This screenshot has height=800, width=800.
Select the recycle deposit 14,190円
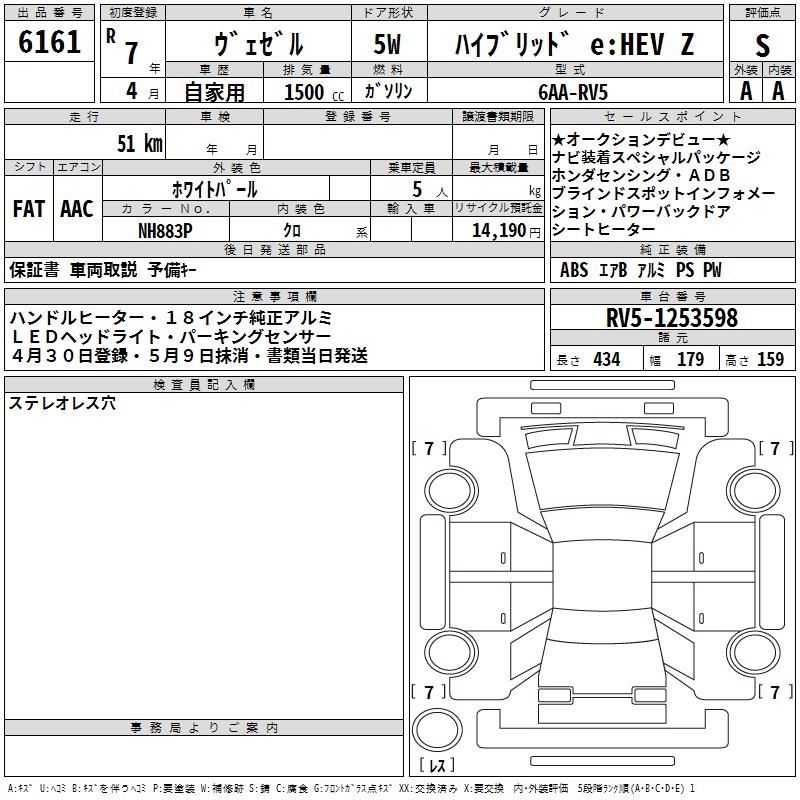coord(506,231)
